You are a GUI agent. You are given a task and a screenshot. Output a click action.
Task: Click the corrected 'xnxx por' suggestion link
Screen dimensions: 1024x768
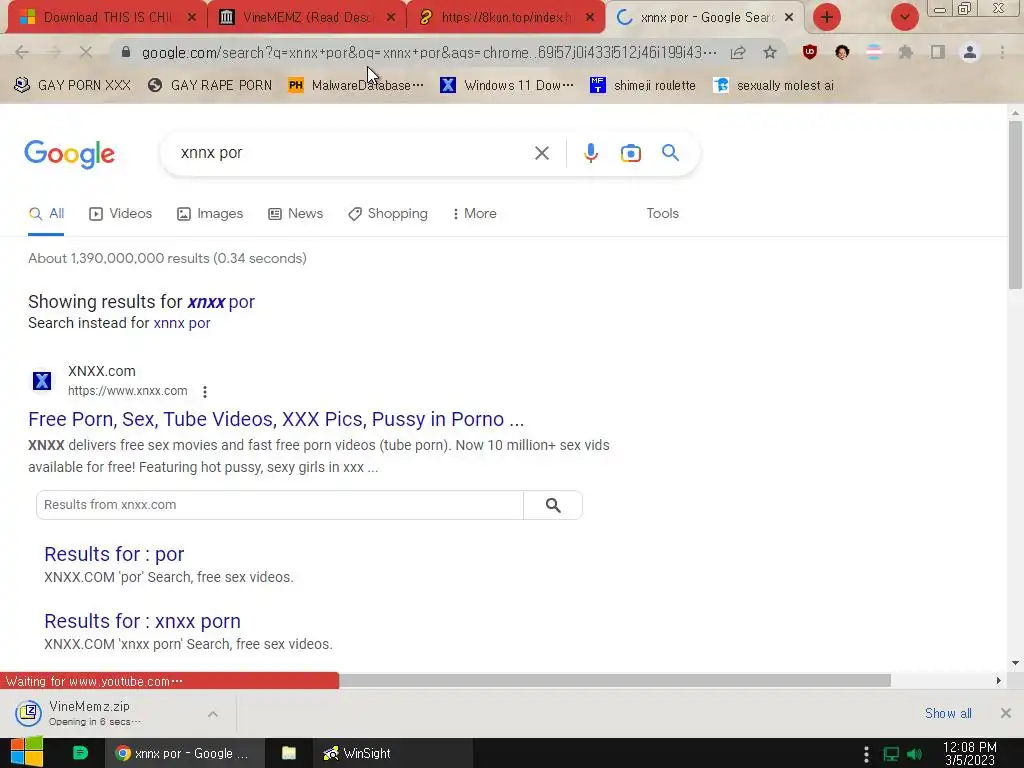pos(221,302)
